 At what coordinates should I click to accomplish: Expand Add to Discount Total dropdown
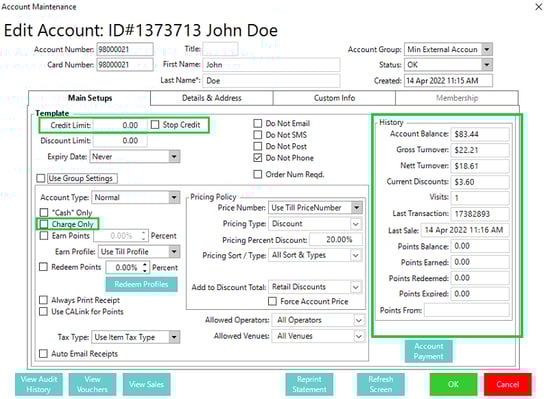(356, 287)
